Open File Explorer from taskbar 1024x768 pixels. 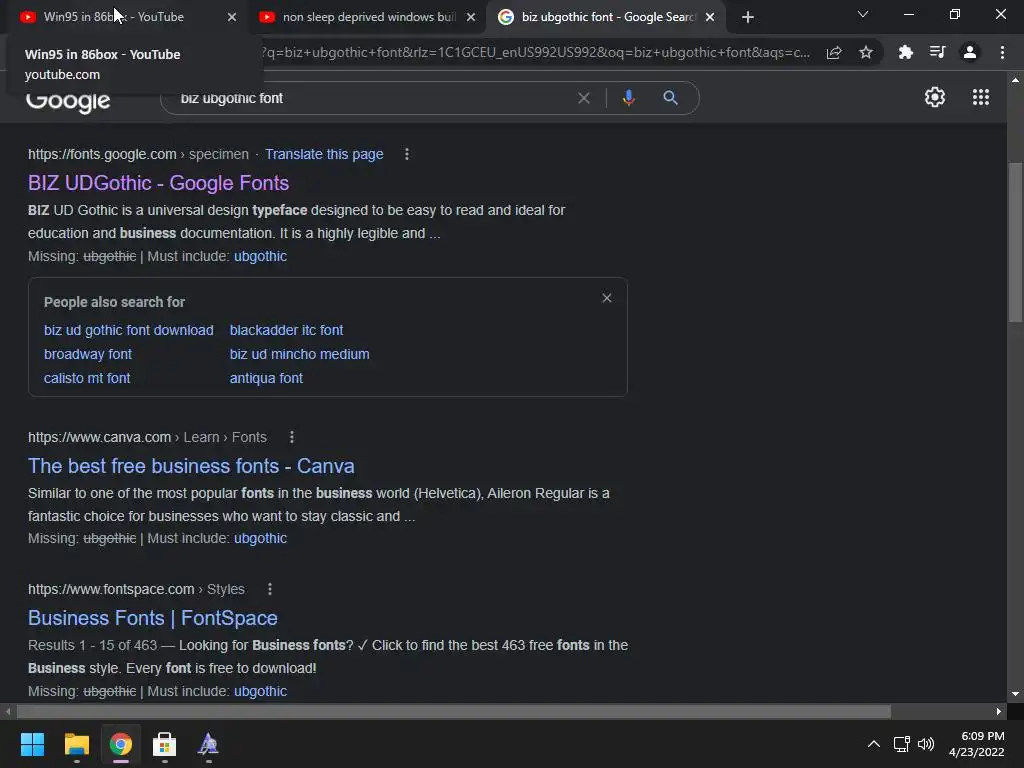point(76,744)
